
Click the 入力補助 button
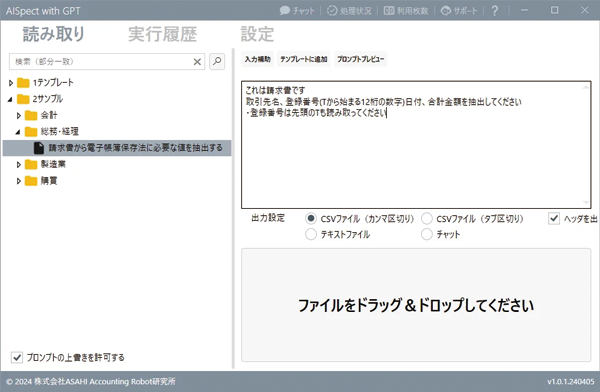[x=258, y=59]
